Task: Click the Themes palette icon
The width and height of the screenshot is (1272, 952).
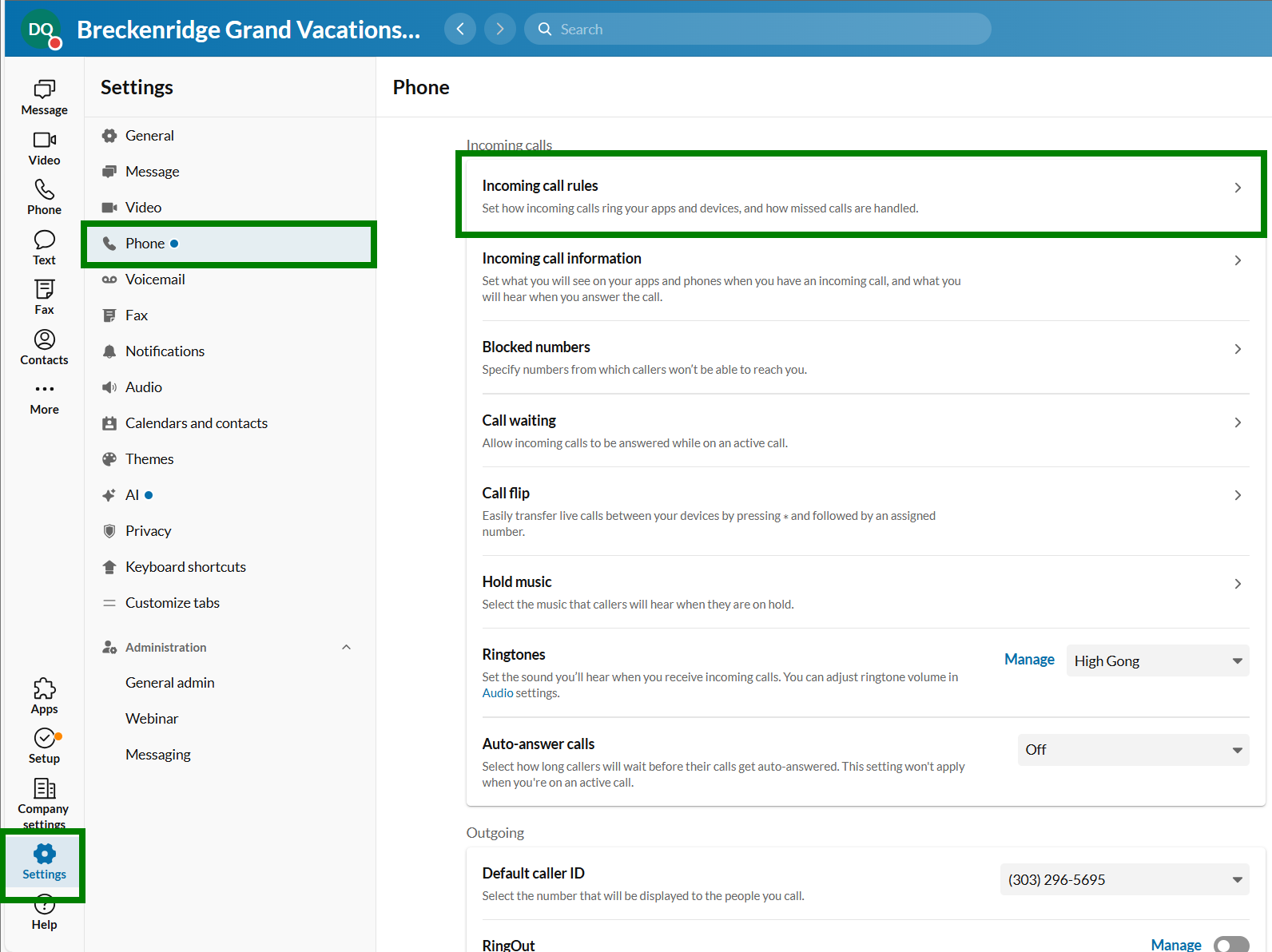Action: pos(109,459)
